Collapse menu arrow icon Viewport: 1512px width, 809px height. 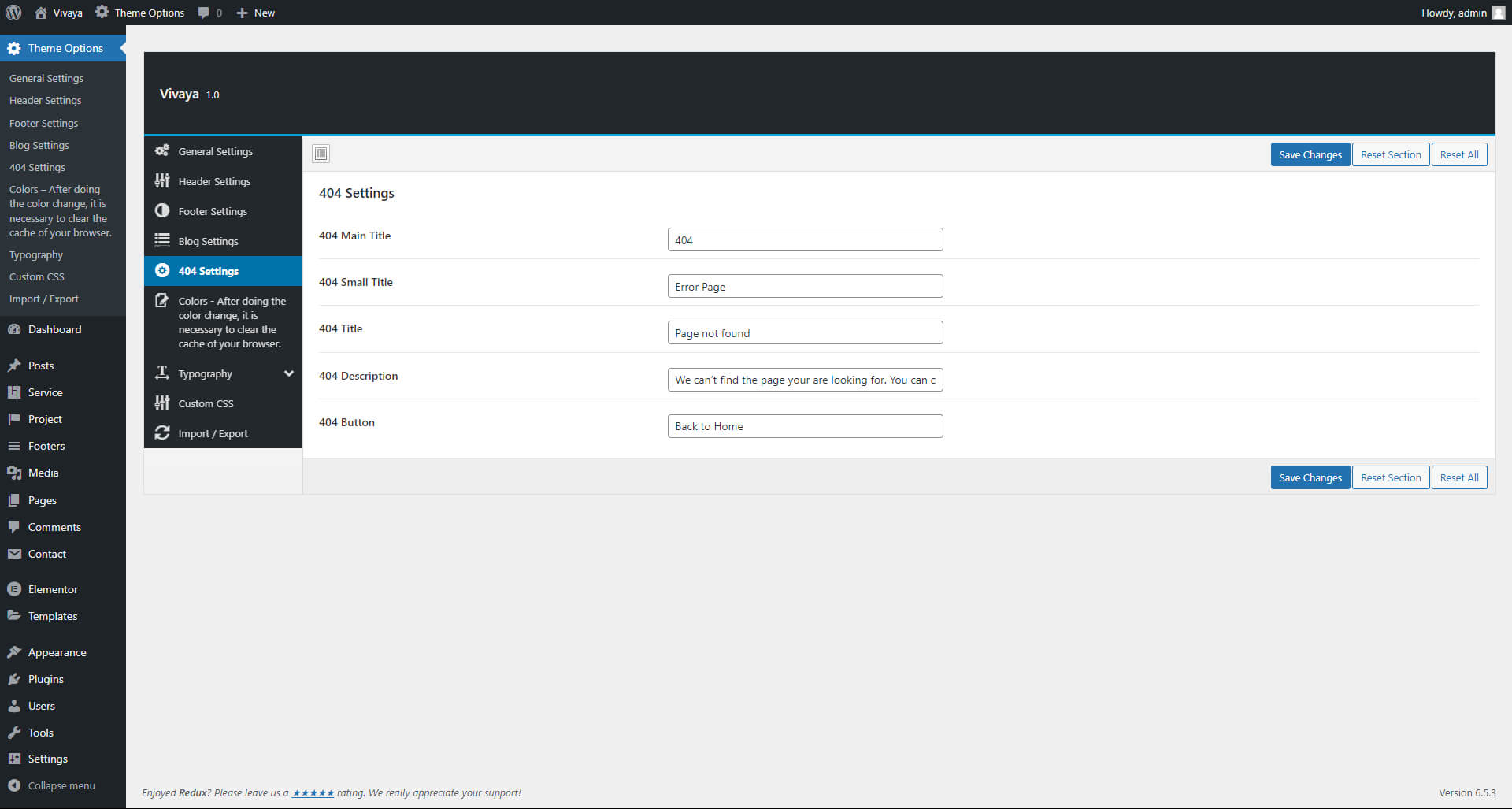(x=14, y=785)
